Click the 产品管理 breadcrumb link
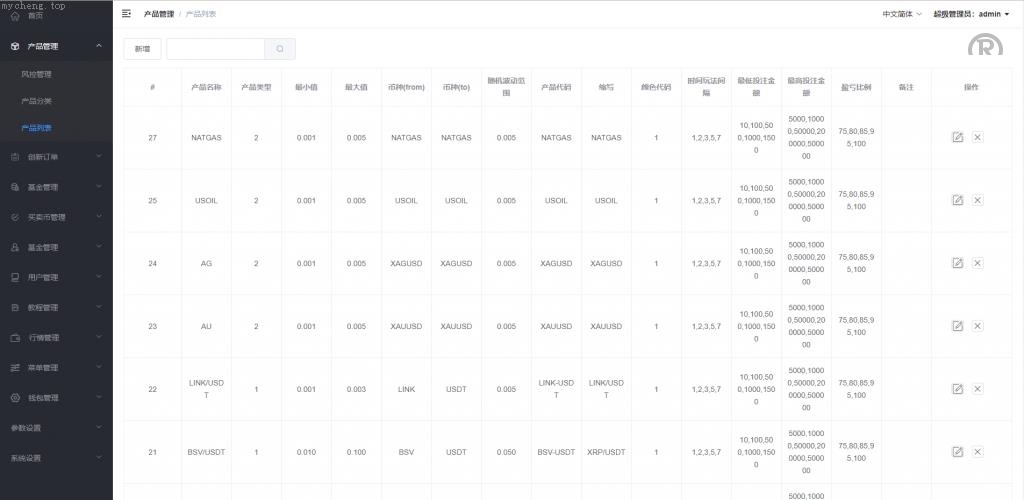The height and width of the screenshot is (500, 1024). 158,14
